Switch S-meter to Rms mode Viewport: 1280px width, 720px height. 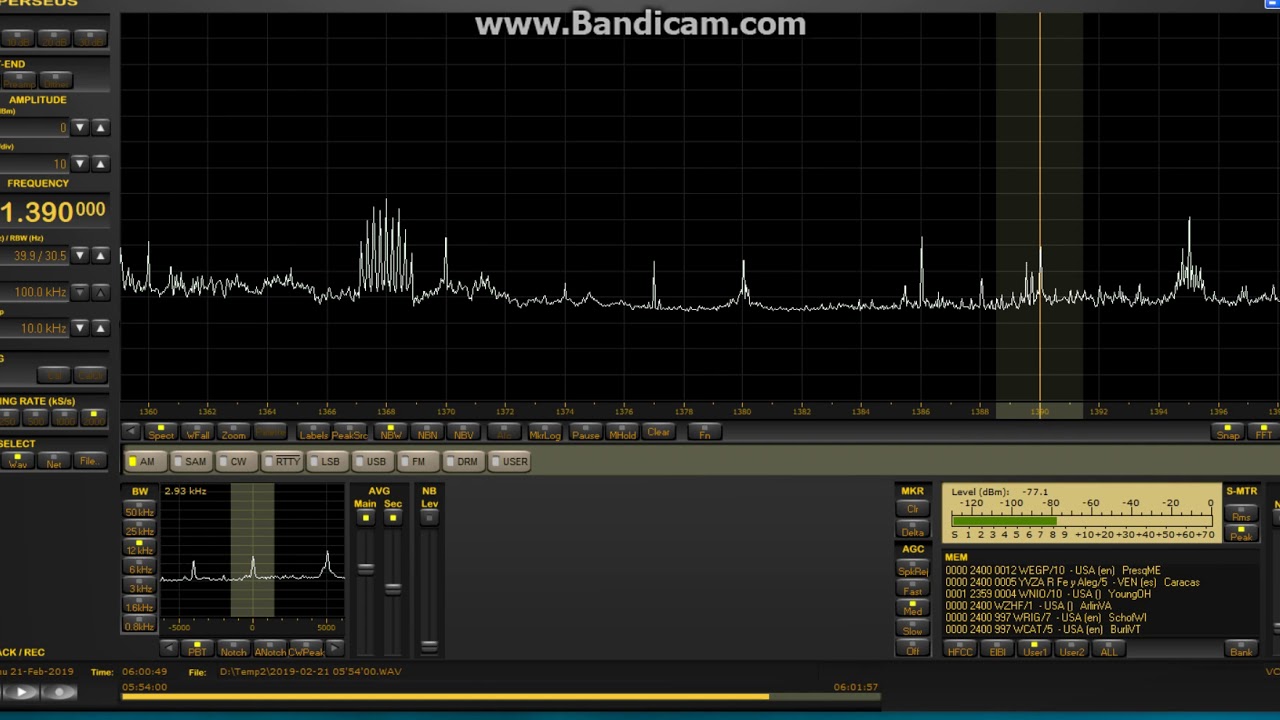tap(1241, 515)
